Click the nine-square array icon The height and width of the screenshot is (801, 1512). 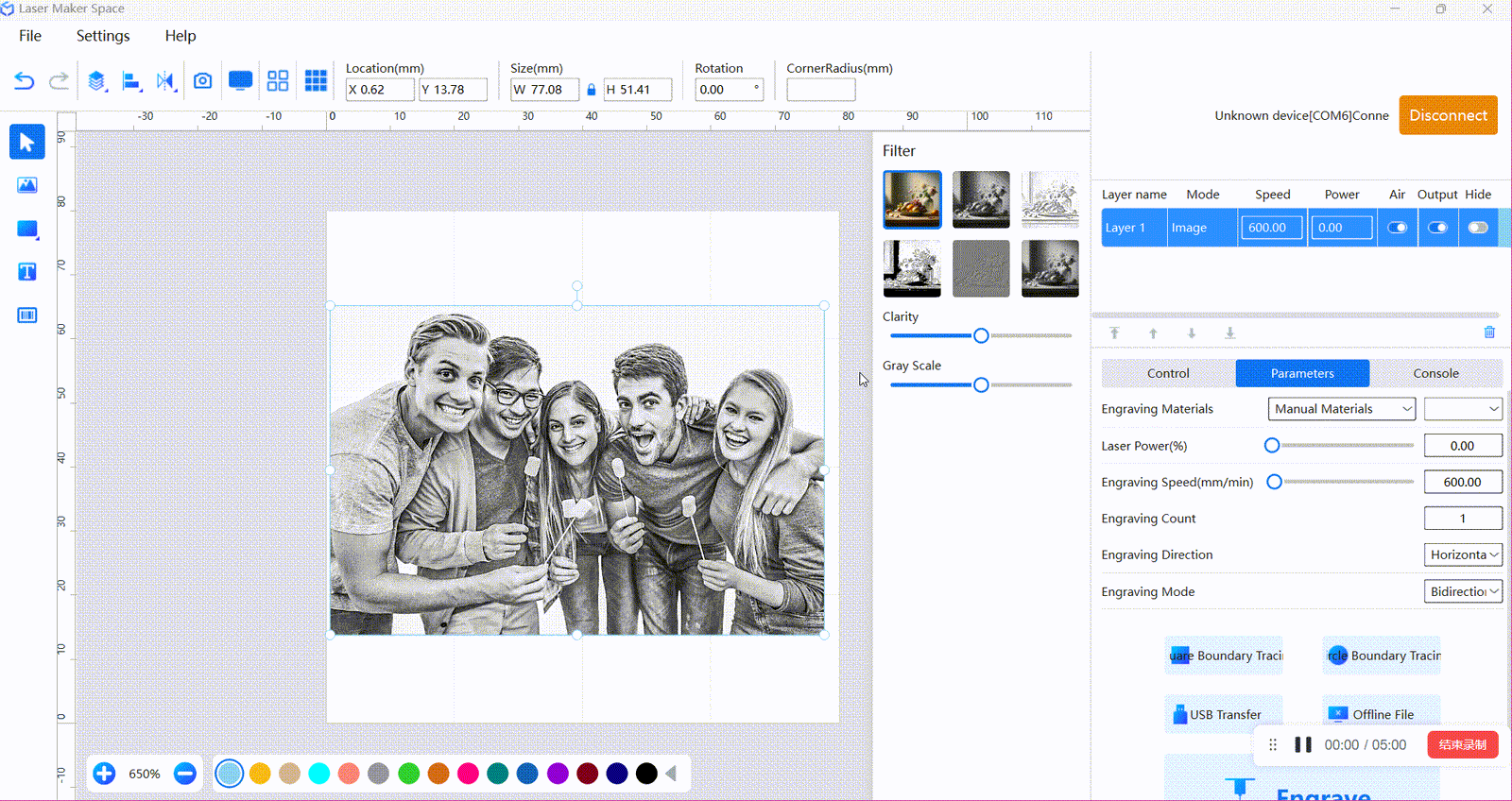point(316,81)
